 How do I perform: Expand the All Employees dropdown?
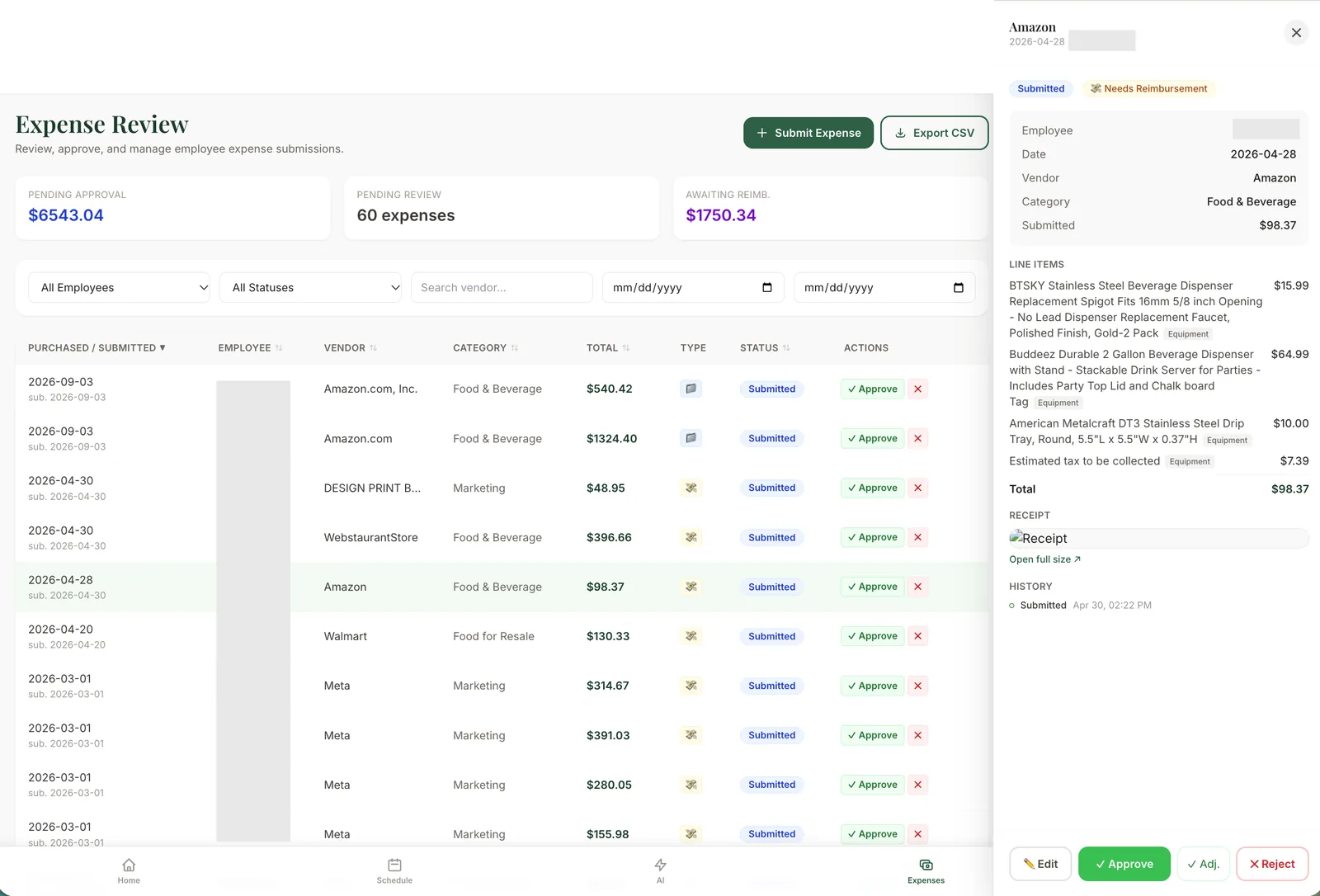pos(119,287)
